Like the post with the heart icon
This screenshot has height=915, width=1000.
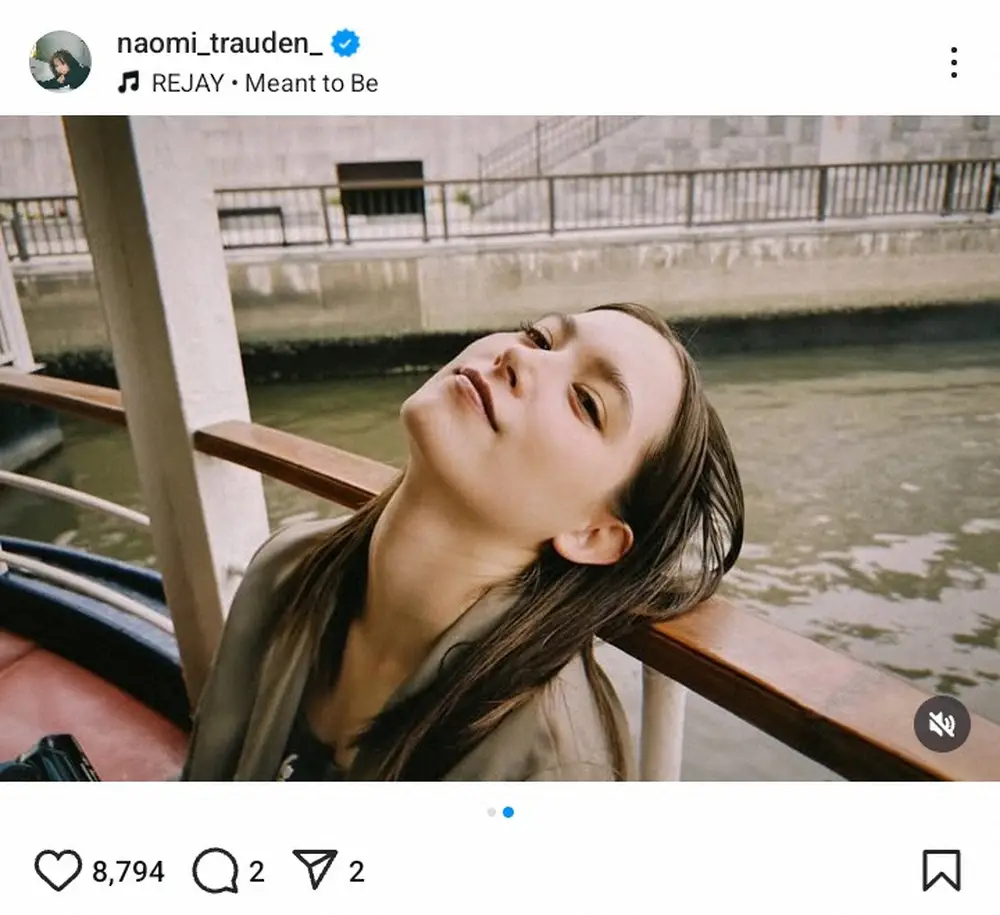57,871
